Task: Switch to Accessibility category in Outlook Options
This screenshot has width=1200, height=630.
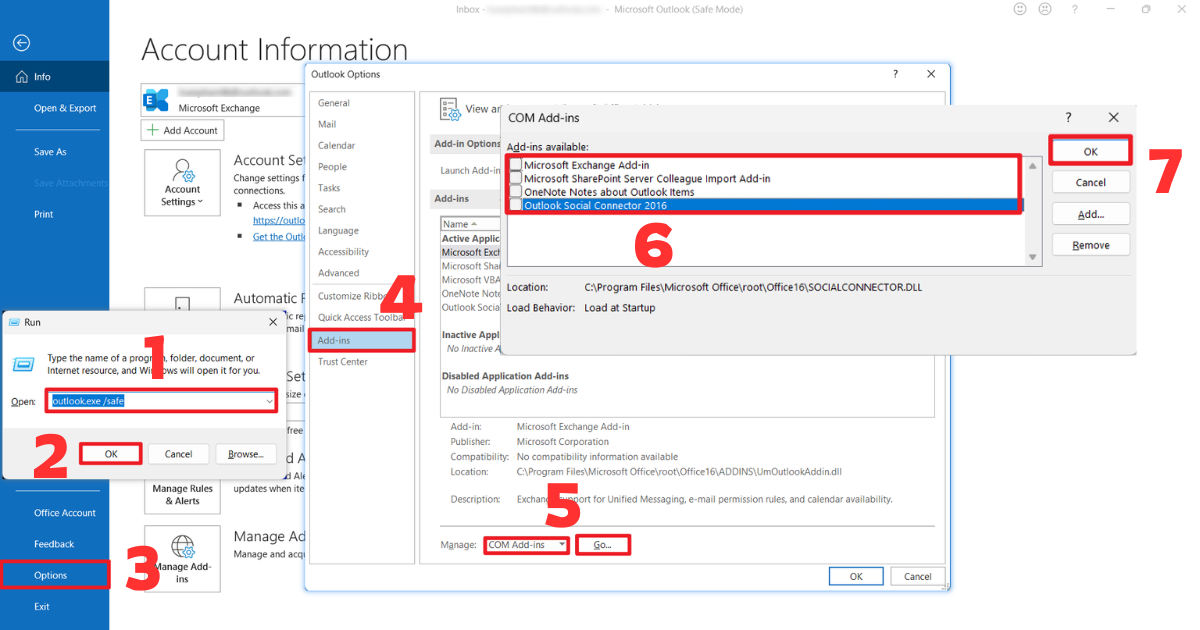Action: click(x=361, y=251)
